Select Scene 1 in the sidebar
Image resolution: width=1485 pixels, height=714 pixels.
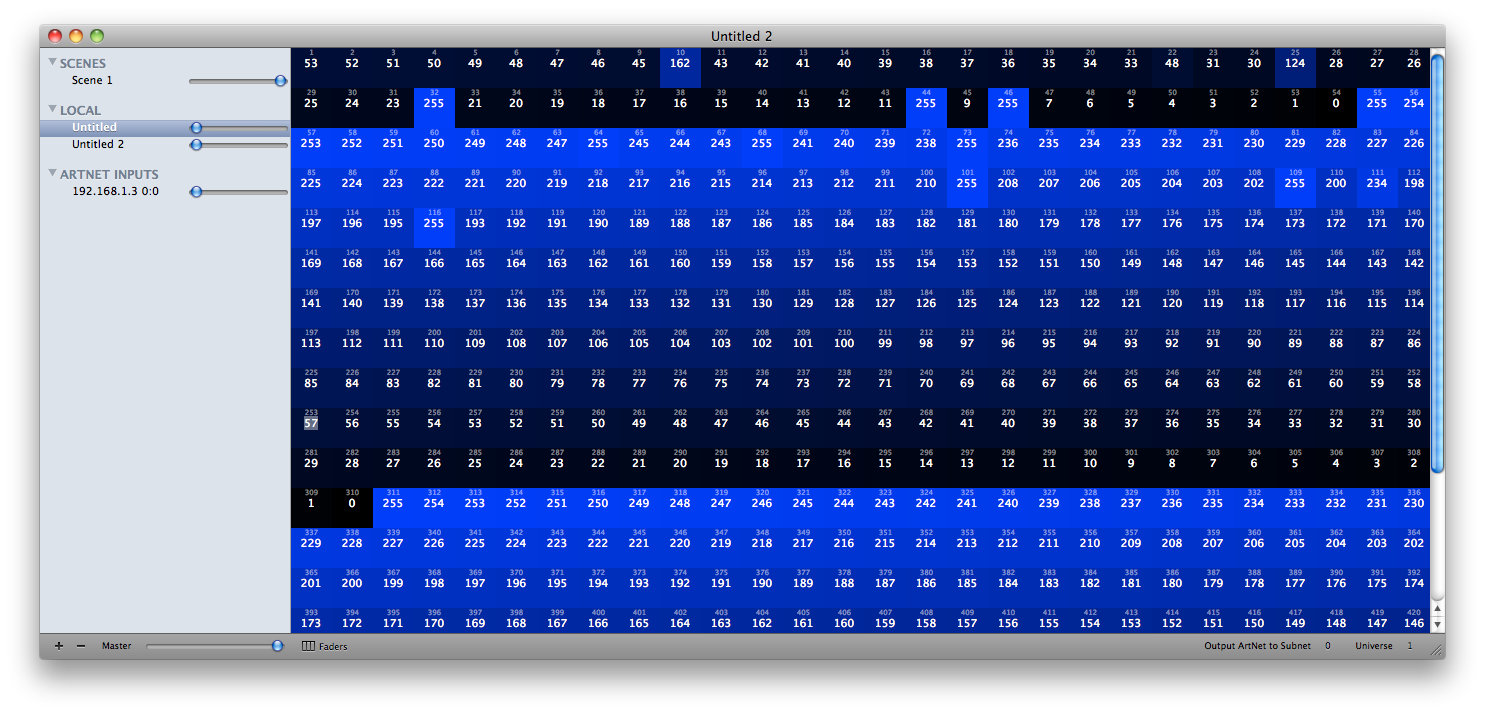(92, 80)
